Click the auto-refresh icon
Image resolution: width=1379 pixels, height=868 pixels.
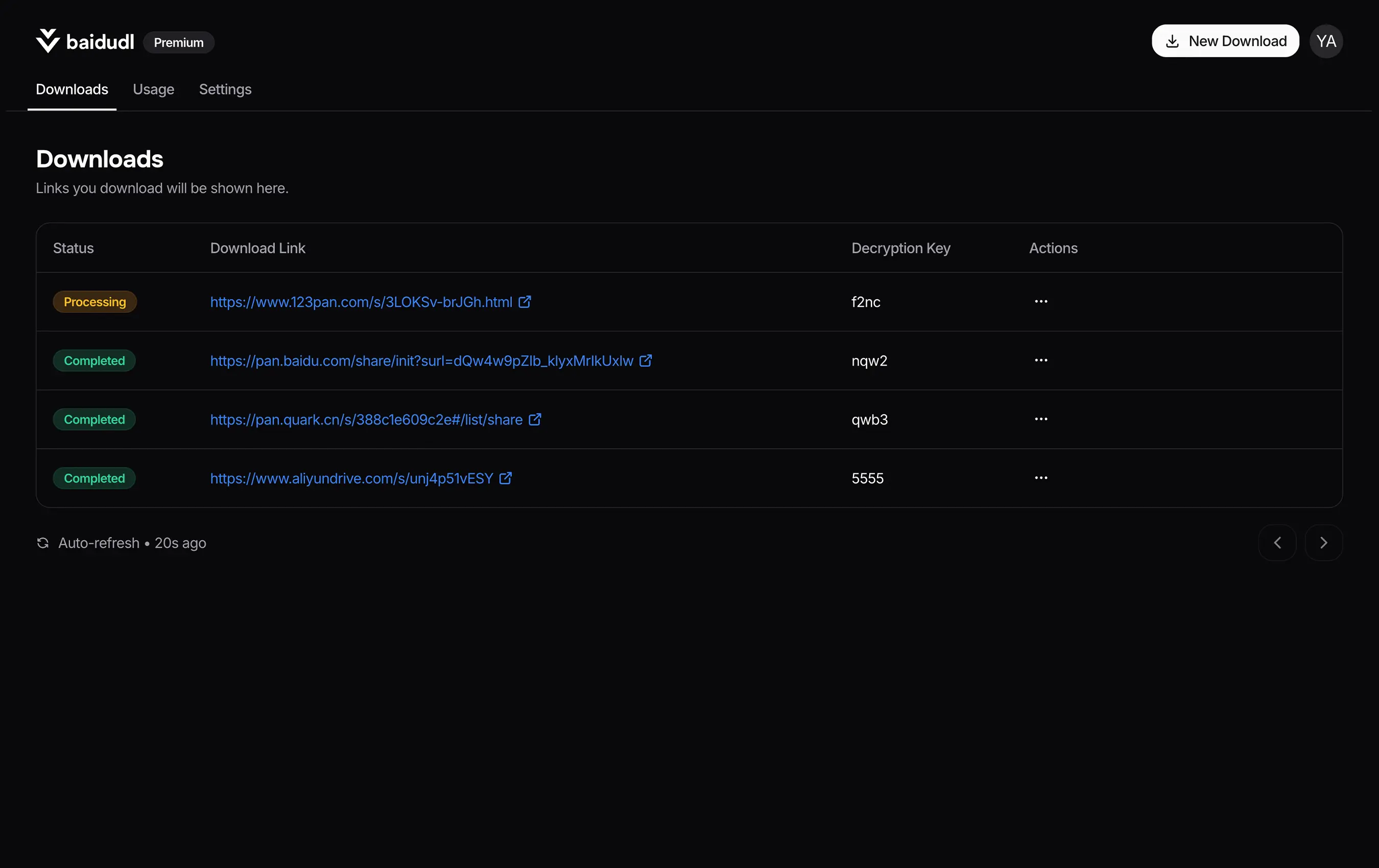(43, 543)
